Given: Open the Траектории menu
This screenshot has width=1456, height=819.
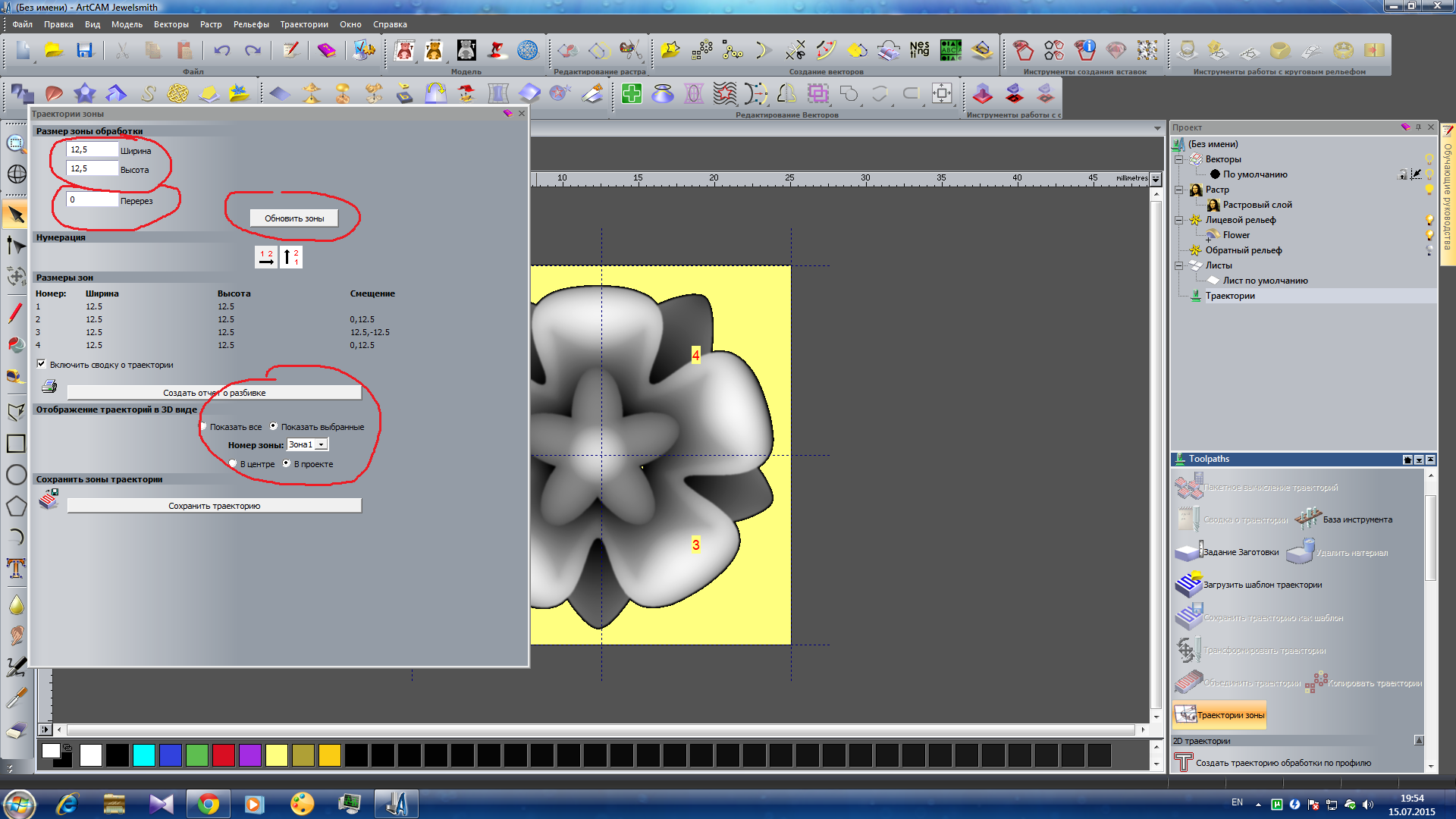Looking at the screenshot, I should click(303, 24).
